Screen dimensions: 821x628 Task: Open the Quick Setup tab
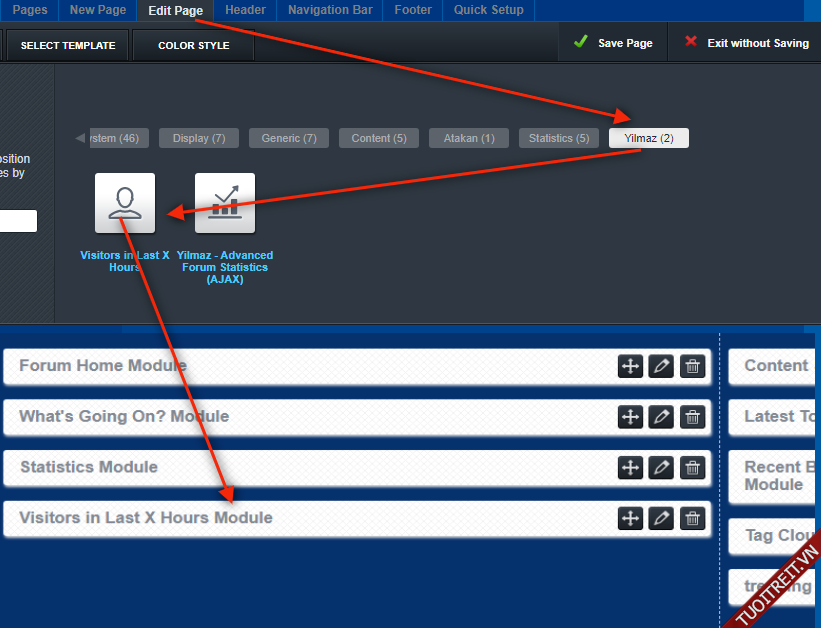(x=489, y=10)
